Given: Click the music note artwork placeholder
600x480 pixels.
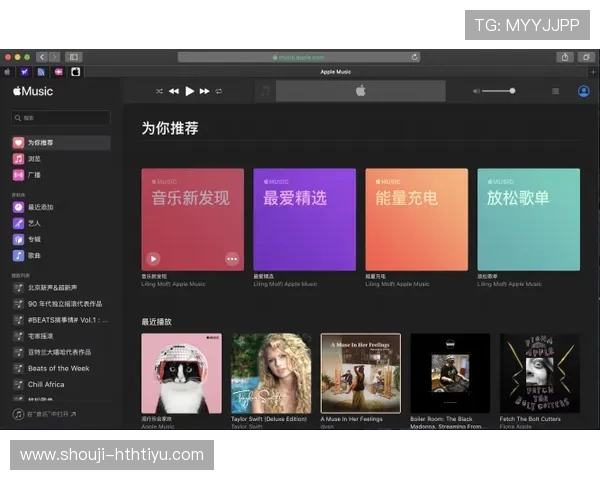Looking at the screenshot, I should coord(265,91).
